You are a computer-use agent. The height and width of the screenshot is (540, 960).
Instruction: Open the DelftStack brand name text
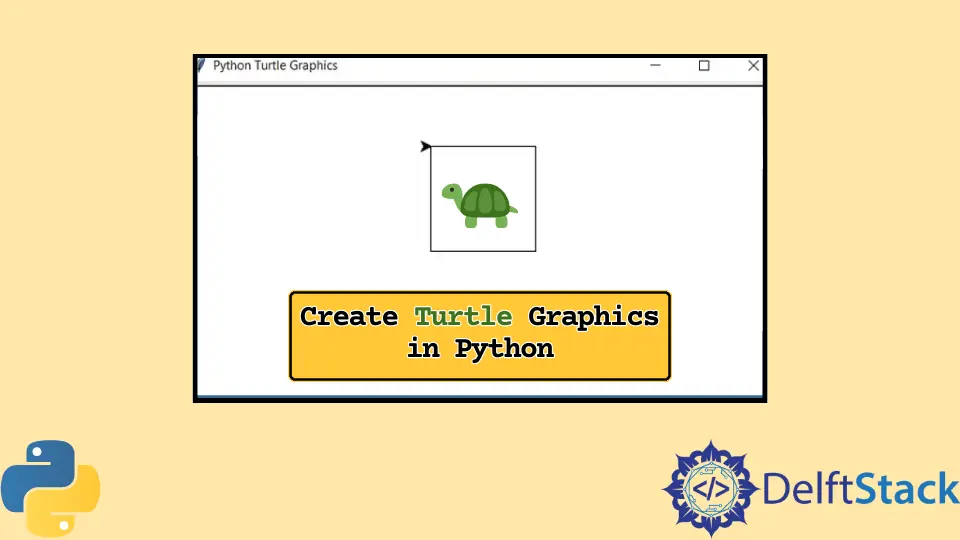[x=860, y=491]
